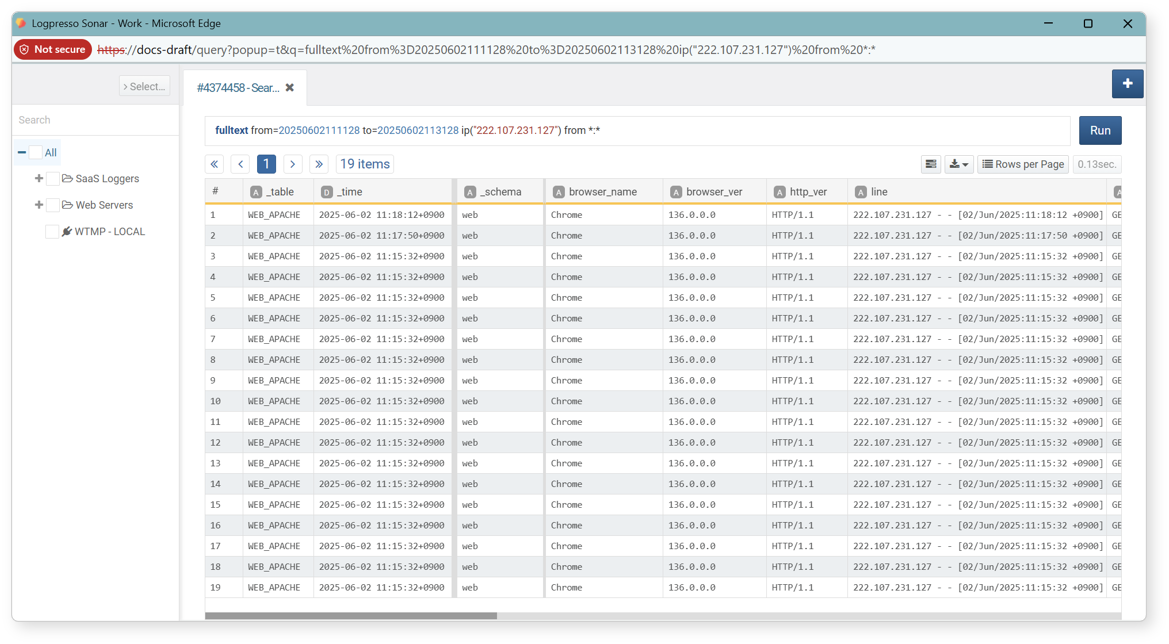The height and width of the screenshot is (644, 1169).
Task: Go to first page of results
Action: (x=214, y=164)
